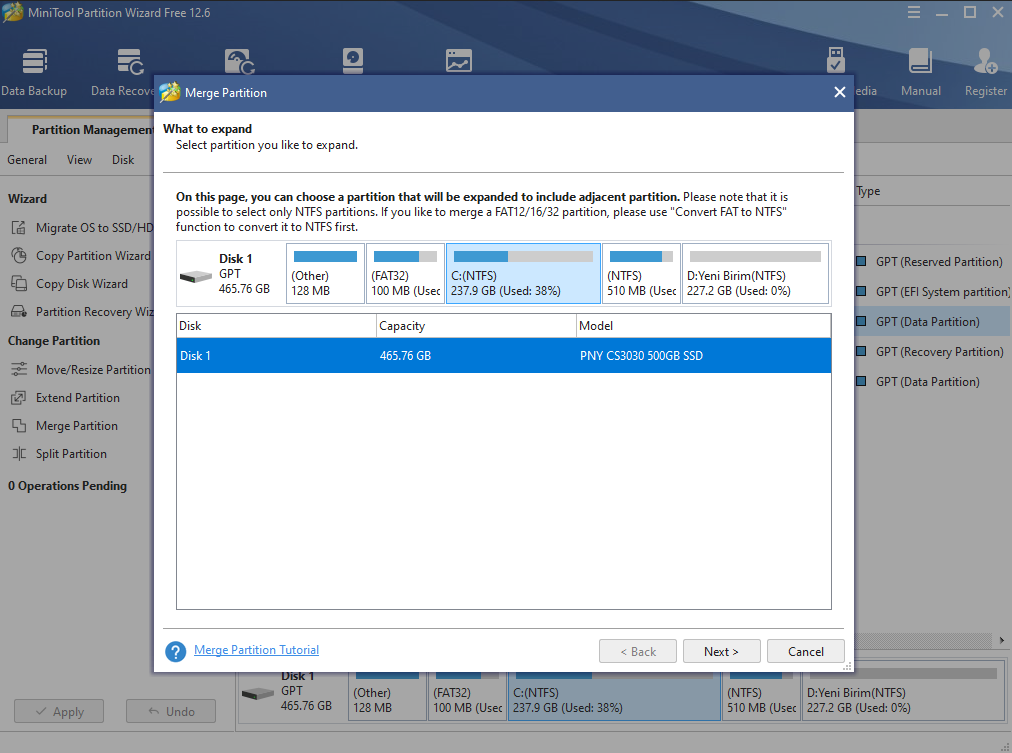Viewport: 1012px width, 753px height.
Task: Click the Partition Recovery toolbar icon
Action: 239,62
